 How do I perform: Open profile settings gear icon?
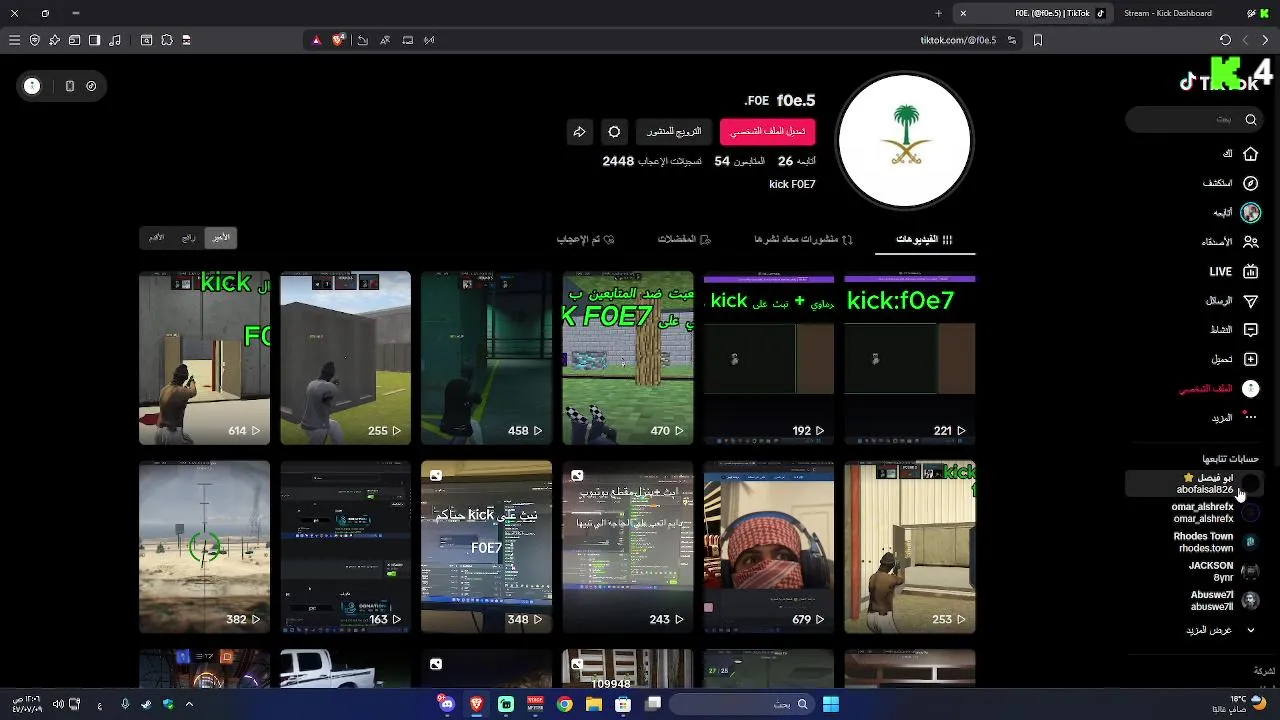click(x=614, y=132)
